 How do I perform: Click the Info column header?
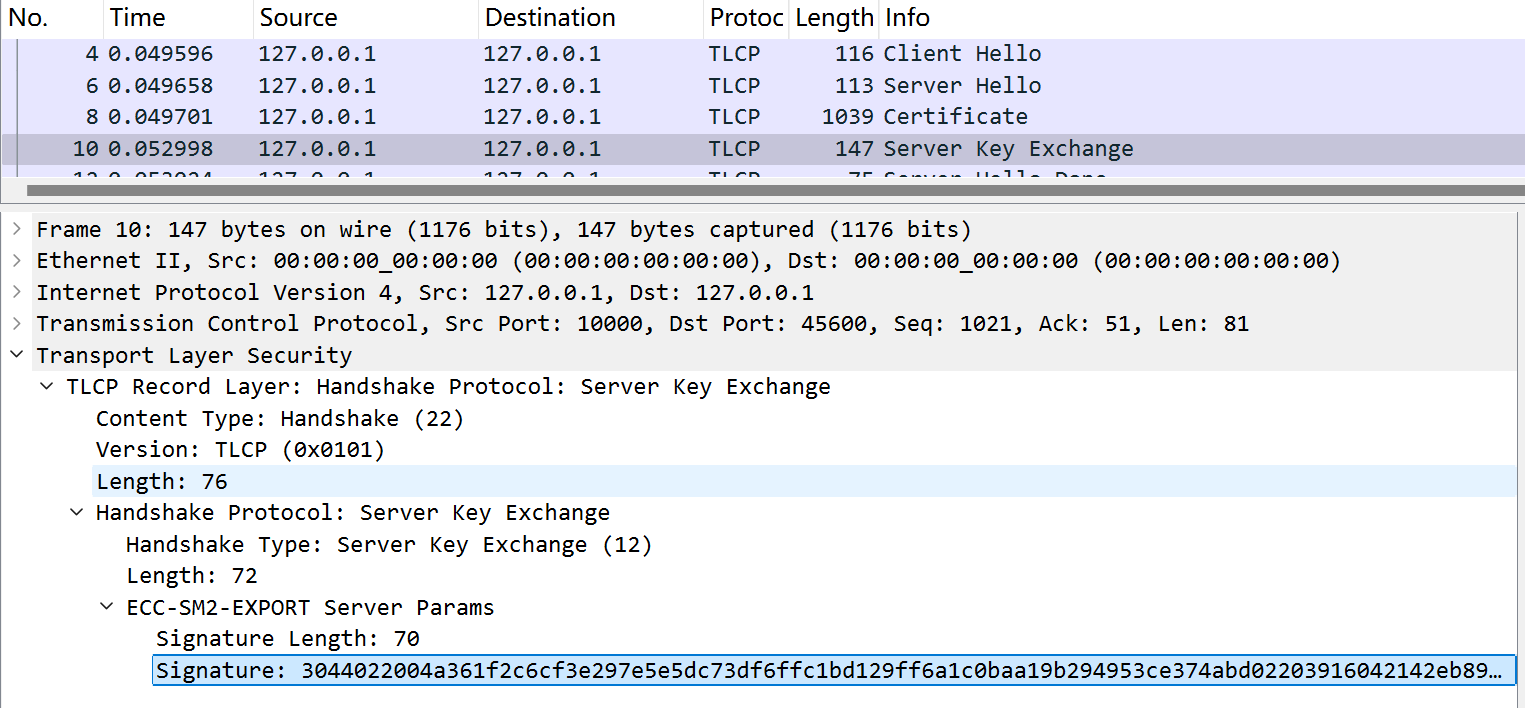tap(1202, 18)
